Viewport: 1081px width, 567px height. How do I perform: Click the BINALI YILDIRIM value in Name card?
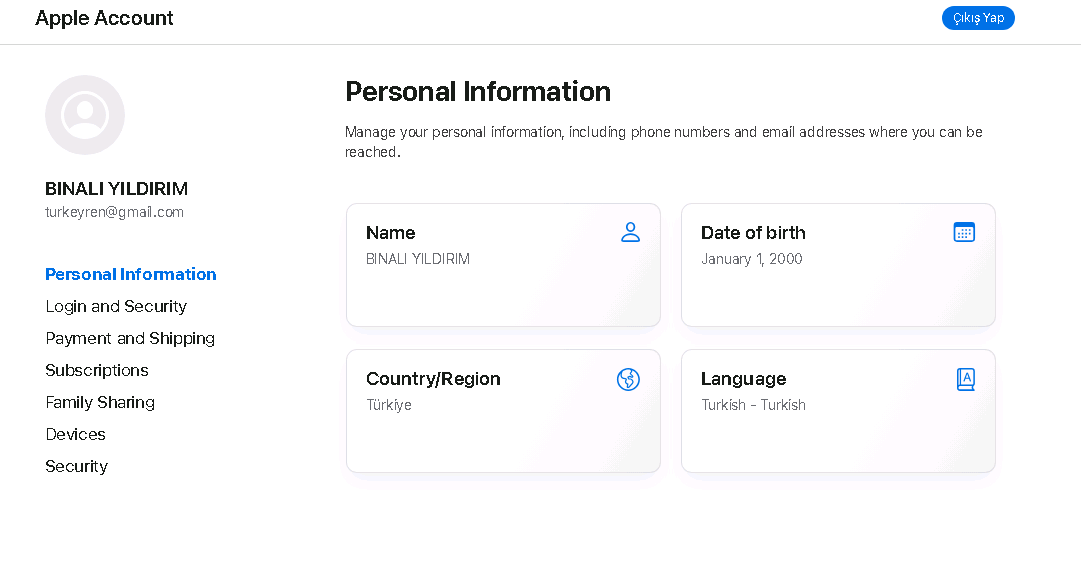click(x=418, y=259)
